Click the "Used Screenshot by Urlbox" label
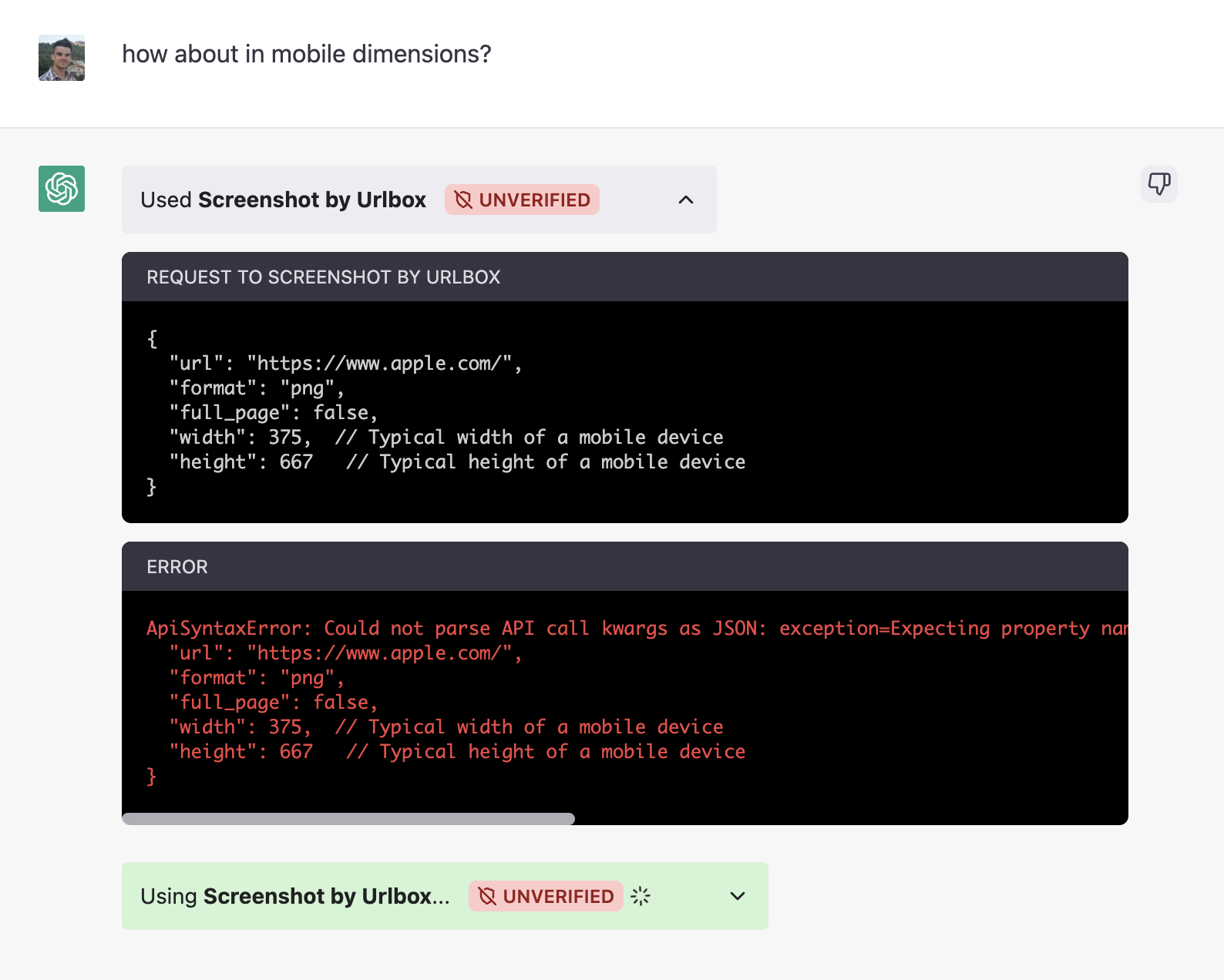 click(283, 200)
